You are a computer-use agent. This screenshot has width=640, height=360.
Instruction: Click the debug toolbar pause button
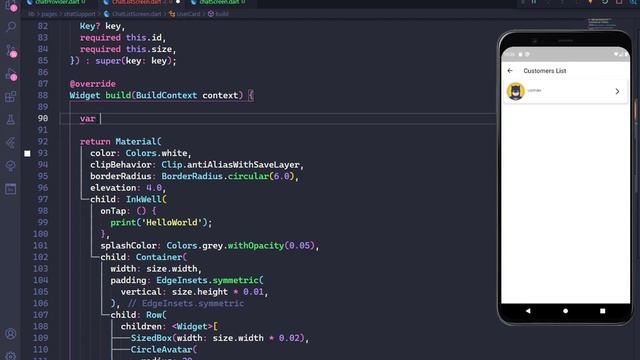[x=534, y=2]
